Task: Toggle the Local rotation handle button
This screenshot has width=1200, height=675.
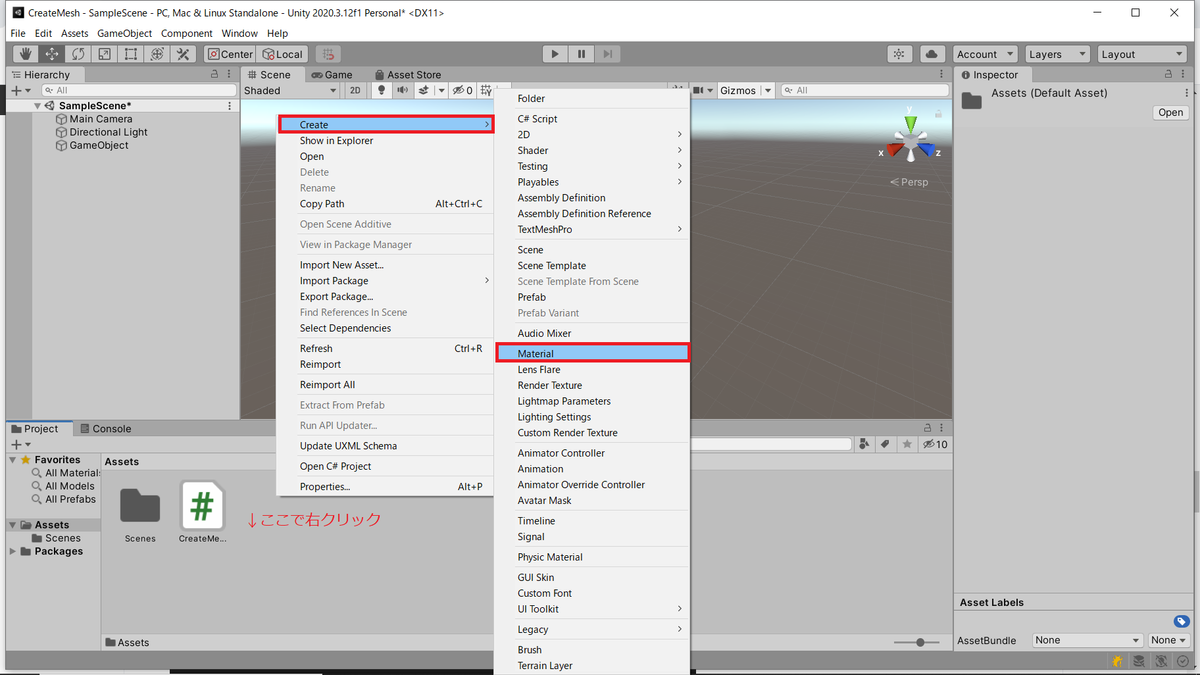Action: click(x=282, y=54)
